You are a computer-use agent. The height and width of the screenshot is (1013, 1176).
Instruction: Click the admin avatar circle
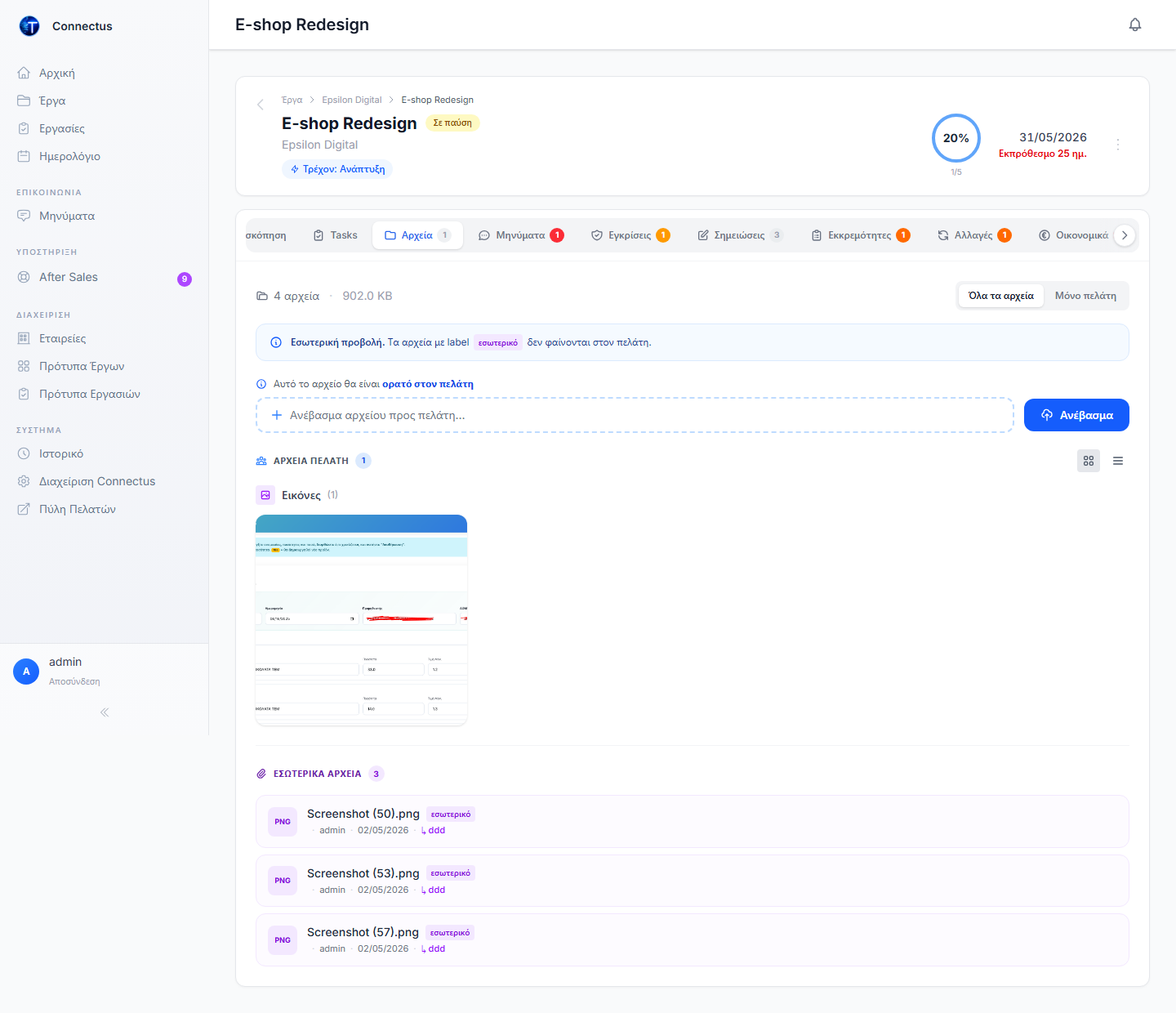(x=26, y=672)
